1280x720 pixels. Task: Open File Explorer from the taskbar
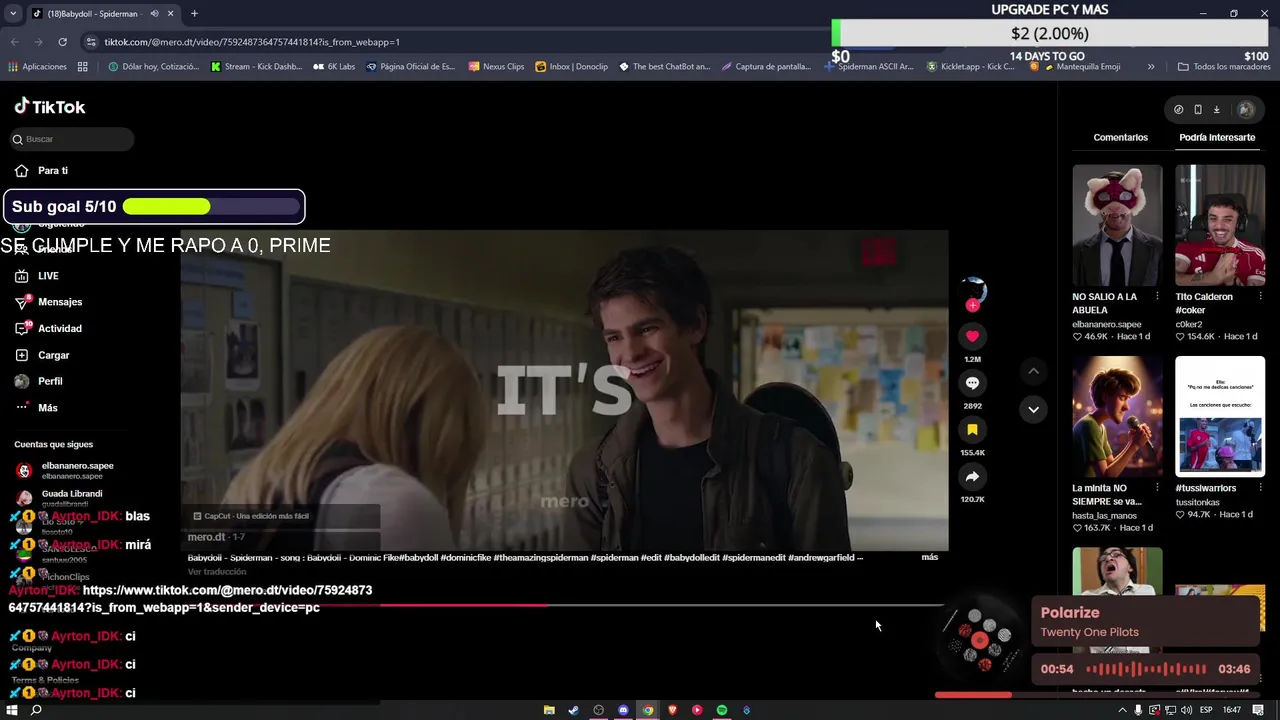[549, 710]
